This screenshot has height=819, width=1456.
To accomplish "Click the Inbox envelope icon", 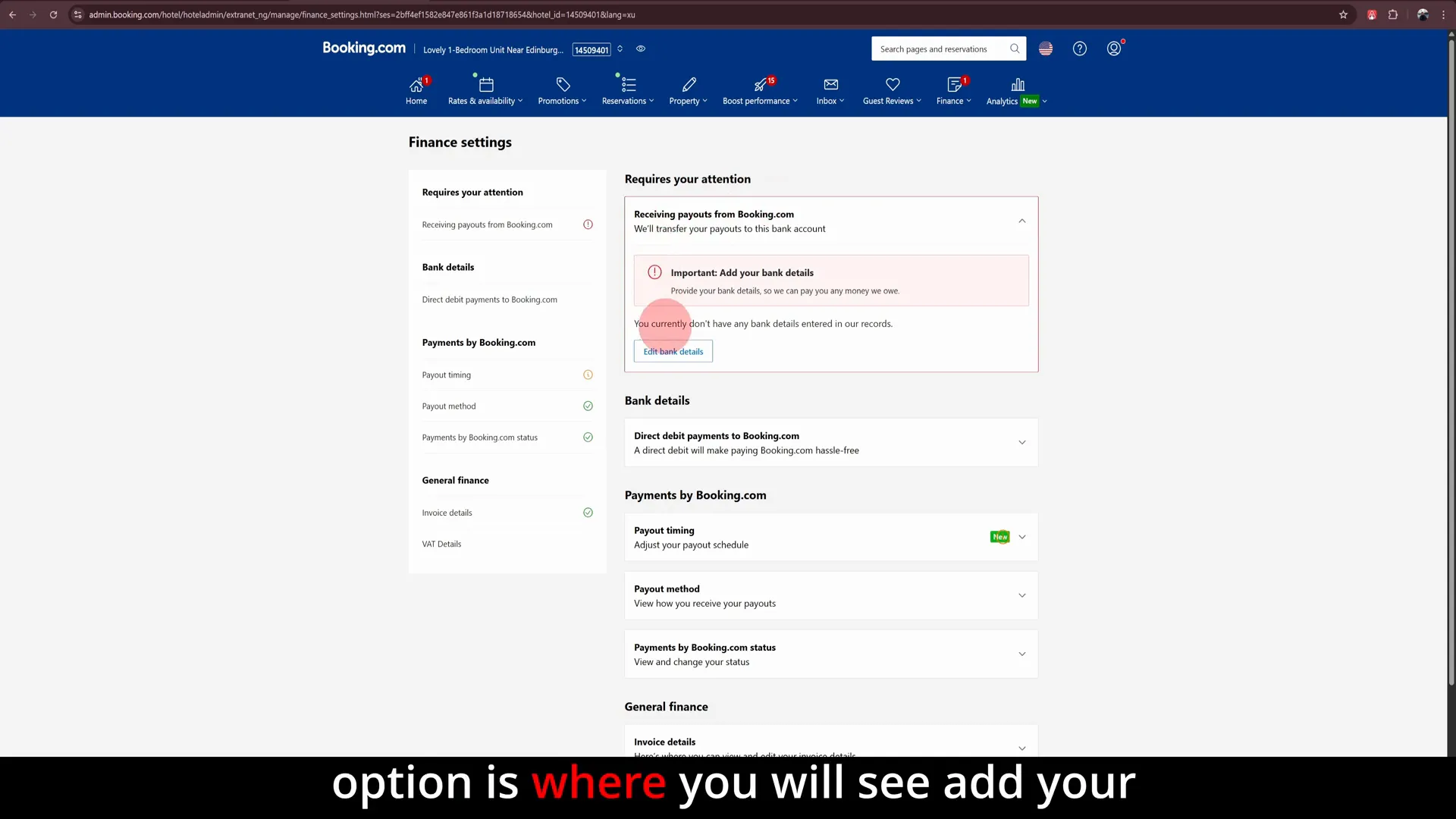I will tap(831, 84).
